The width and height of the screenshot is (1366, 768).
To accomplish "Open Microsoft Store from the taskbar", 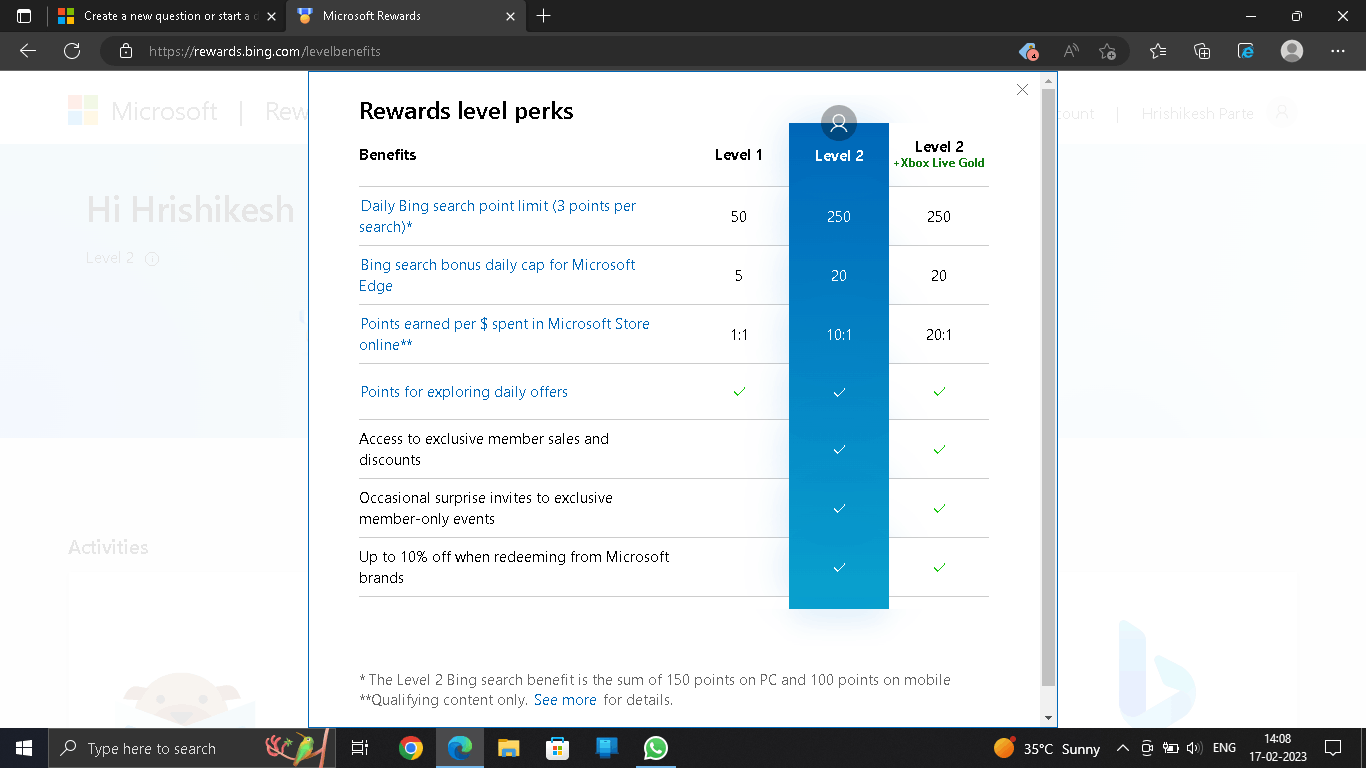I will [x=557, y=748].
